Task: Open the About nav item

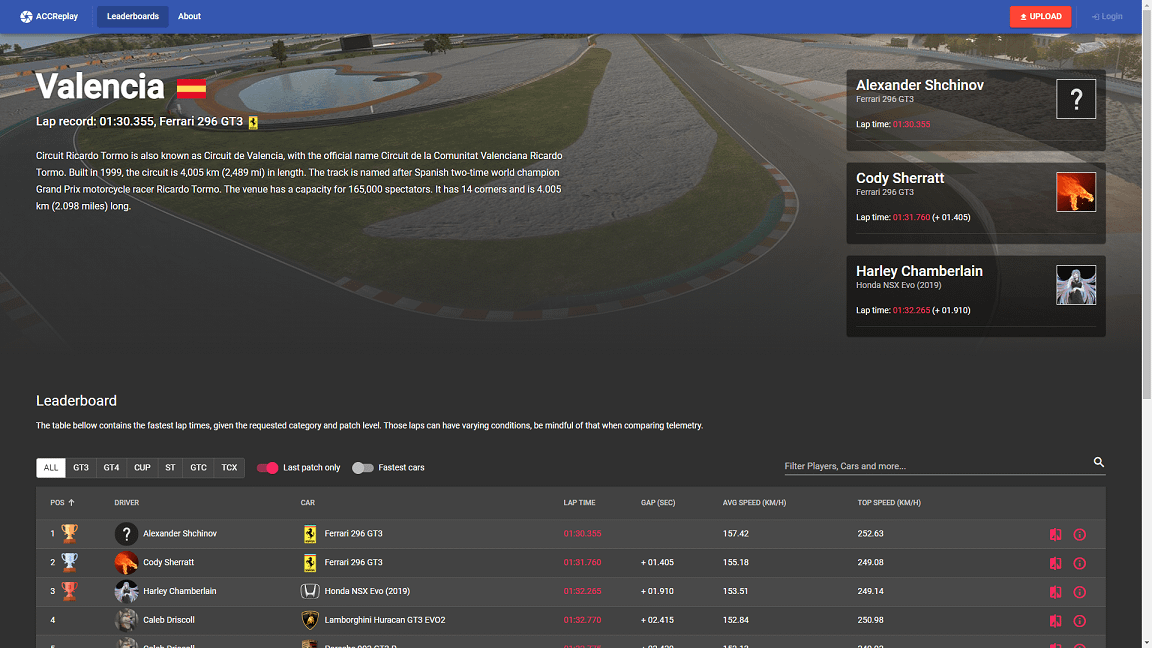Action: pyautogui.click(x=189, y=16)
